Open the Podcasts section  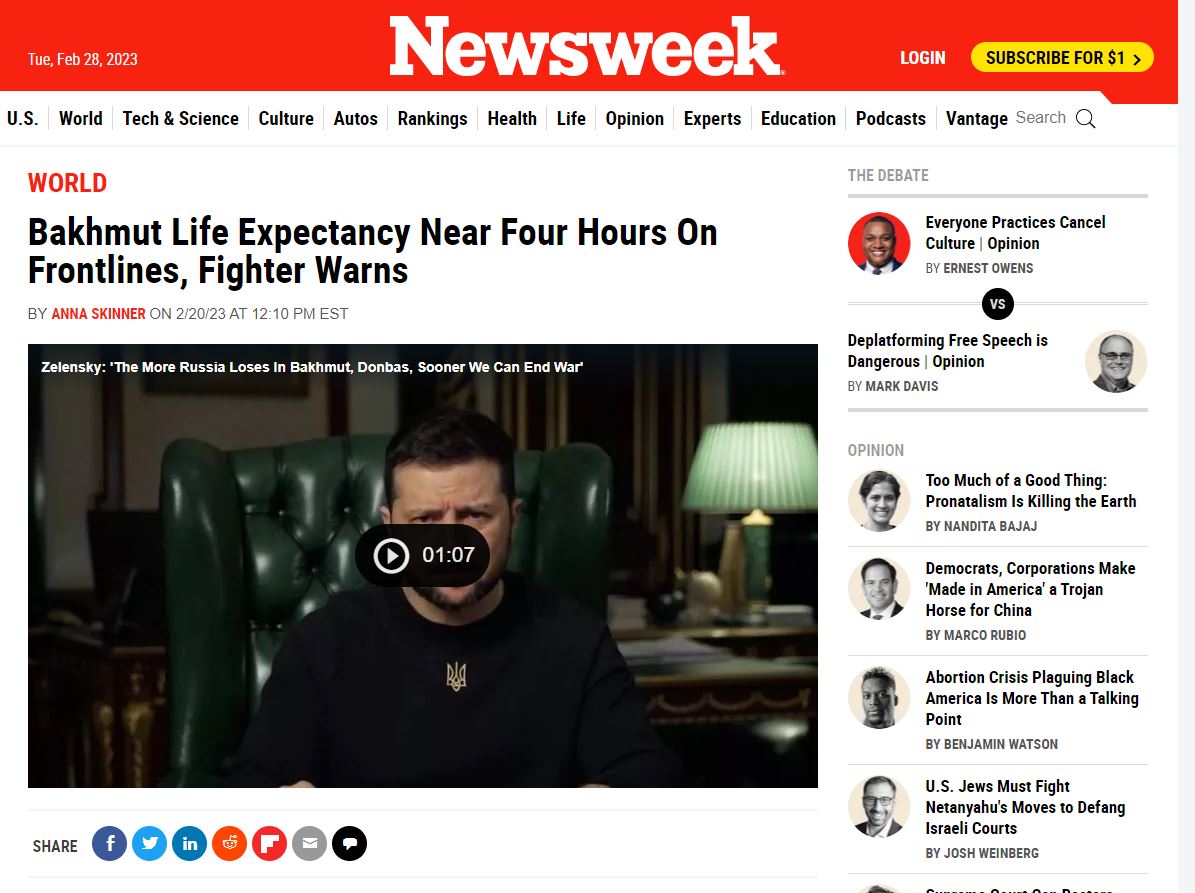(x=891, y=119)
